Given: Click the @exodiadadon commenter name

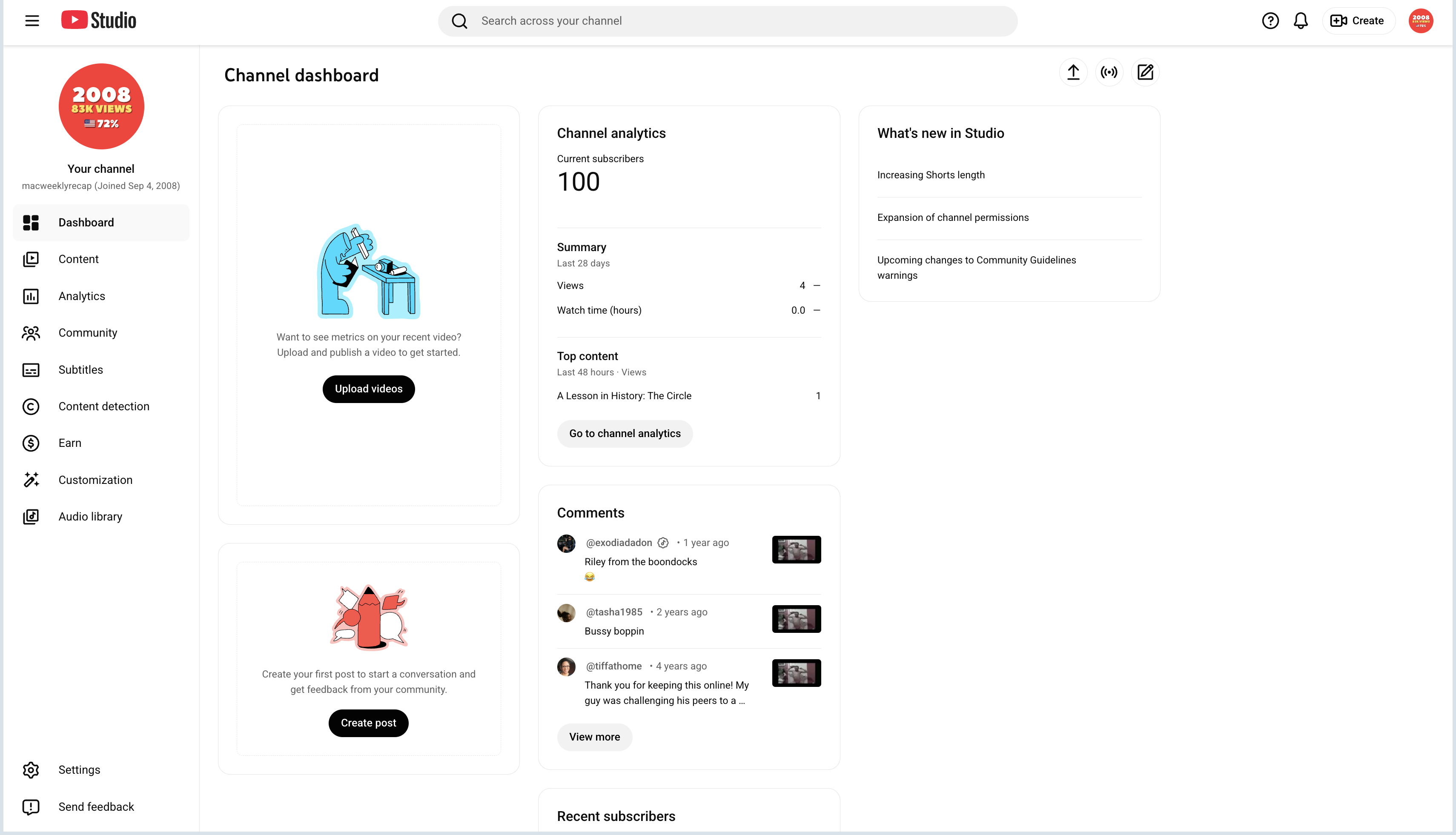Looking at the screenshot, I should 619,543.
